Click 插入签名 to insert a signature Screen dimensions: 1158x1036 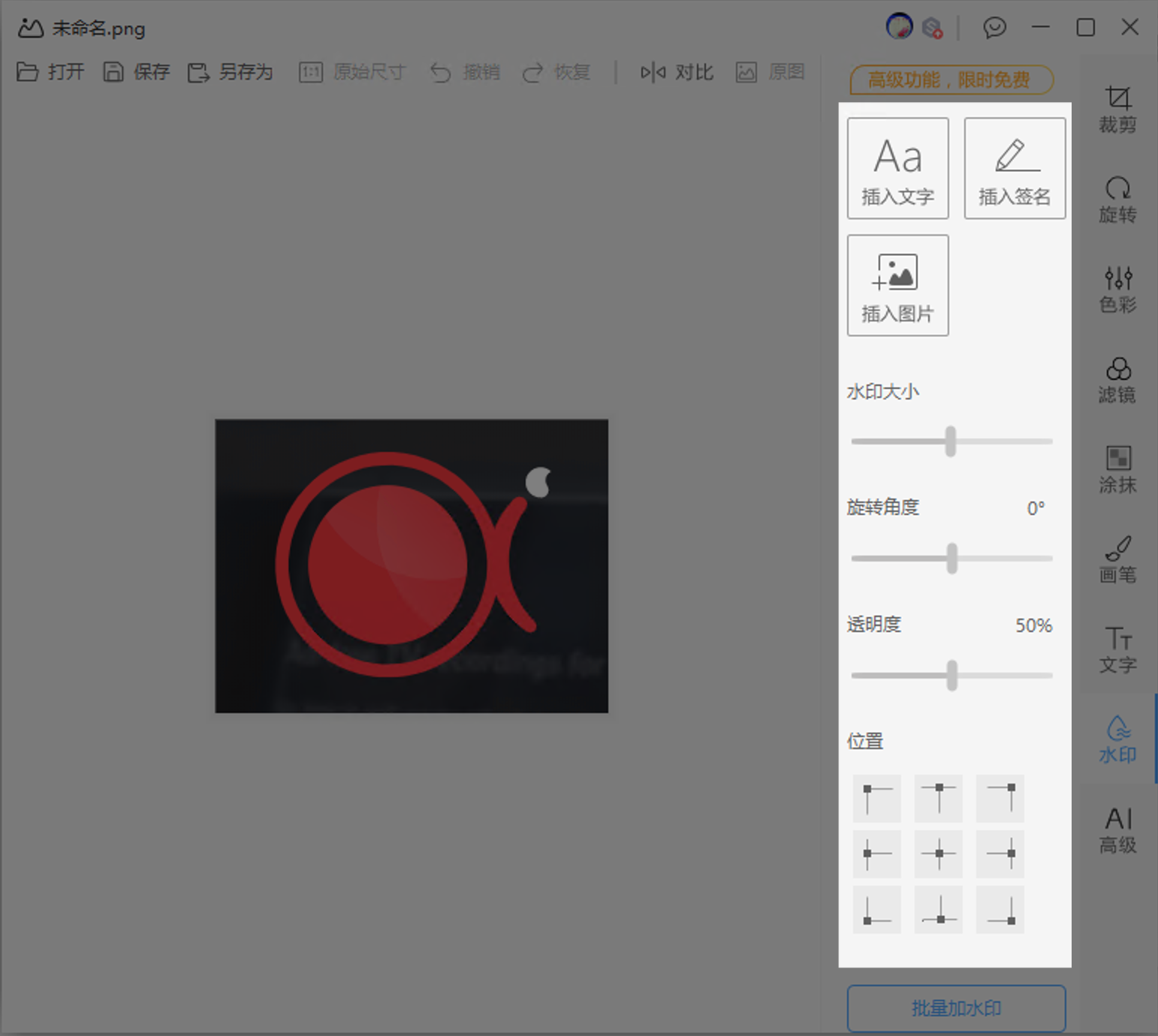1014,167
